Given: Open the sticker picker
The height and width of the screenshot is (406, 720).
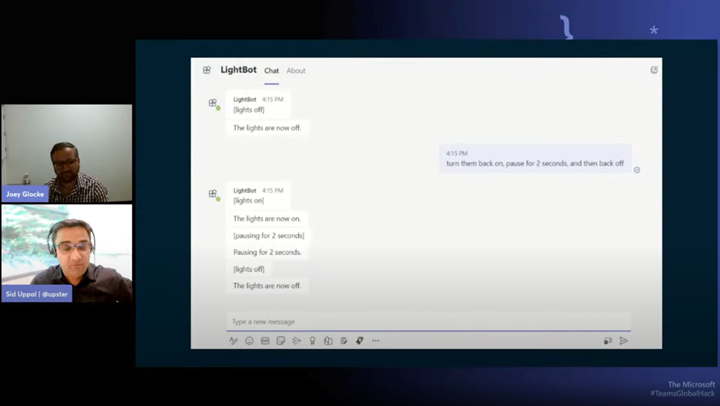Looking at the screenshot, I should click(x=281, y=341).
